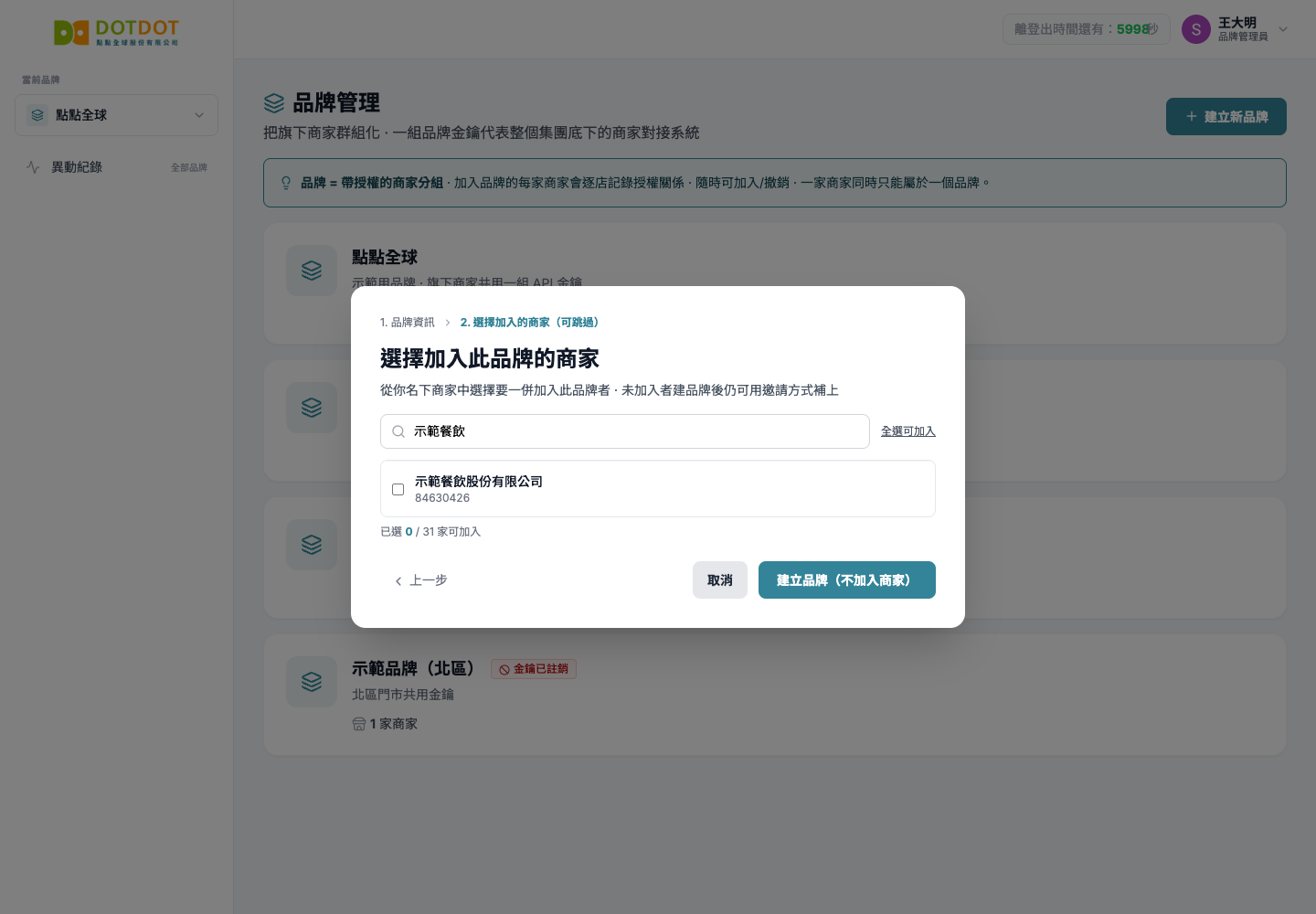This screenshot has width=1316, height=914.
Task: Click the purple S user avatar
Action: click(1196, 29)
